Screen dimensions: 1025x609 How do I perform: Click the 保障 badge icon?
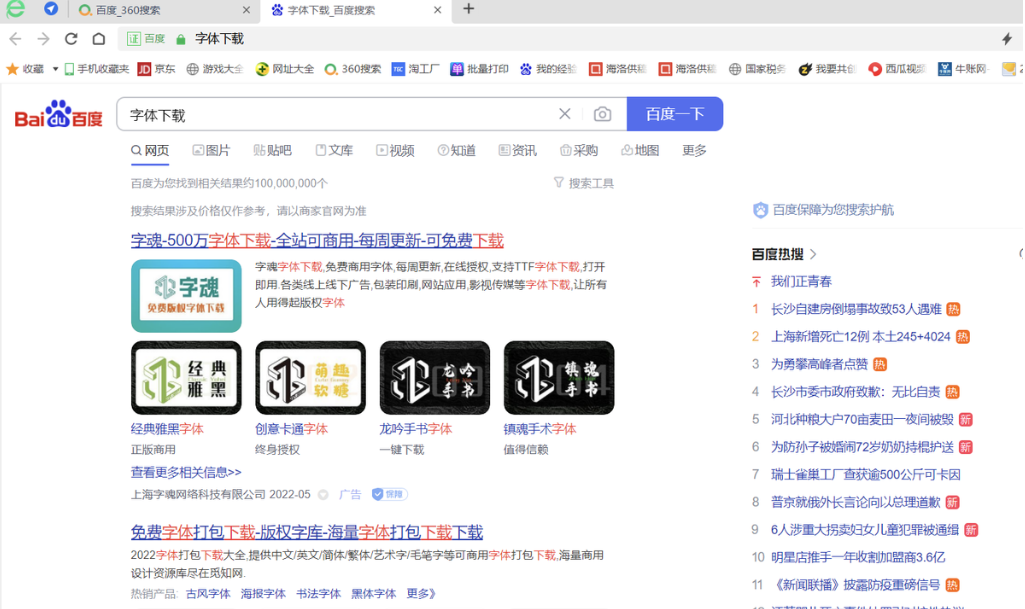coord(389,495)
